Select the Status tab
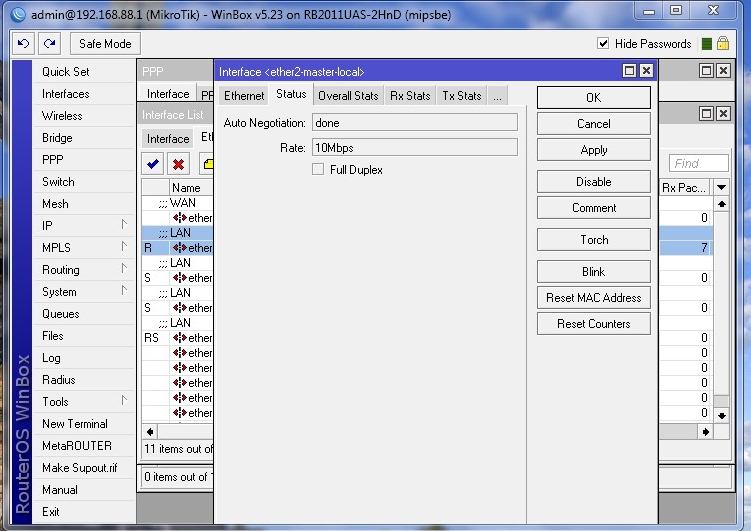Image resolution: width=751 pixels, height=531 pixels. 291,94
